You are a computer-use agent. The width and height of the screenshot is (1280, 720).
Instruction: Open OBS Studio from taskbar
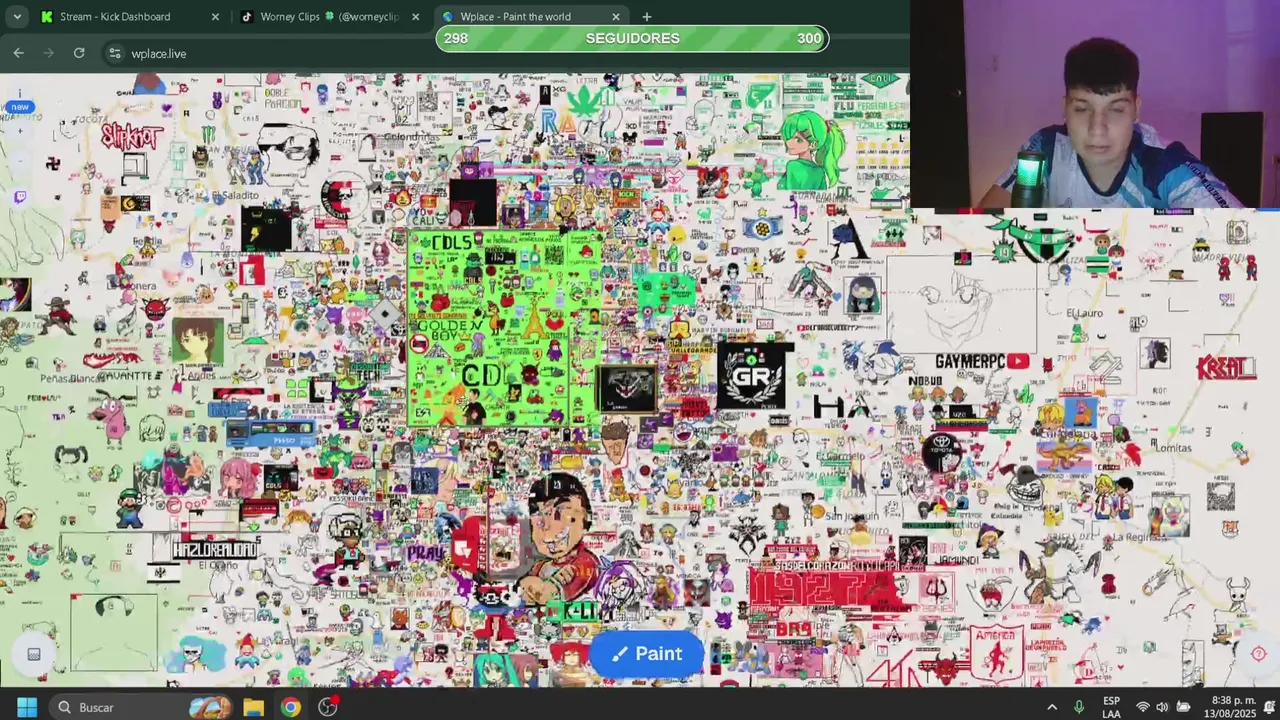pyautogui.click(x=328, y=707)
